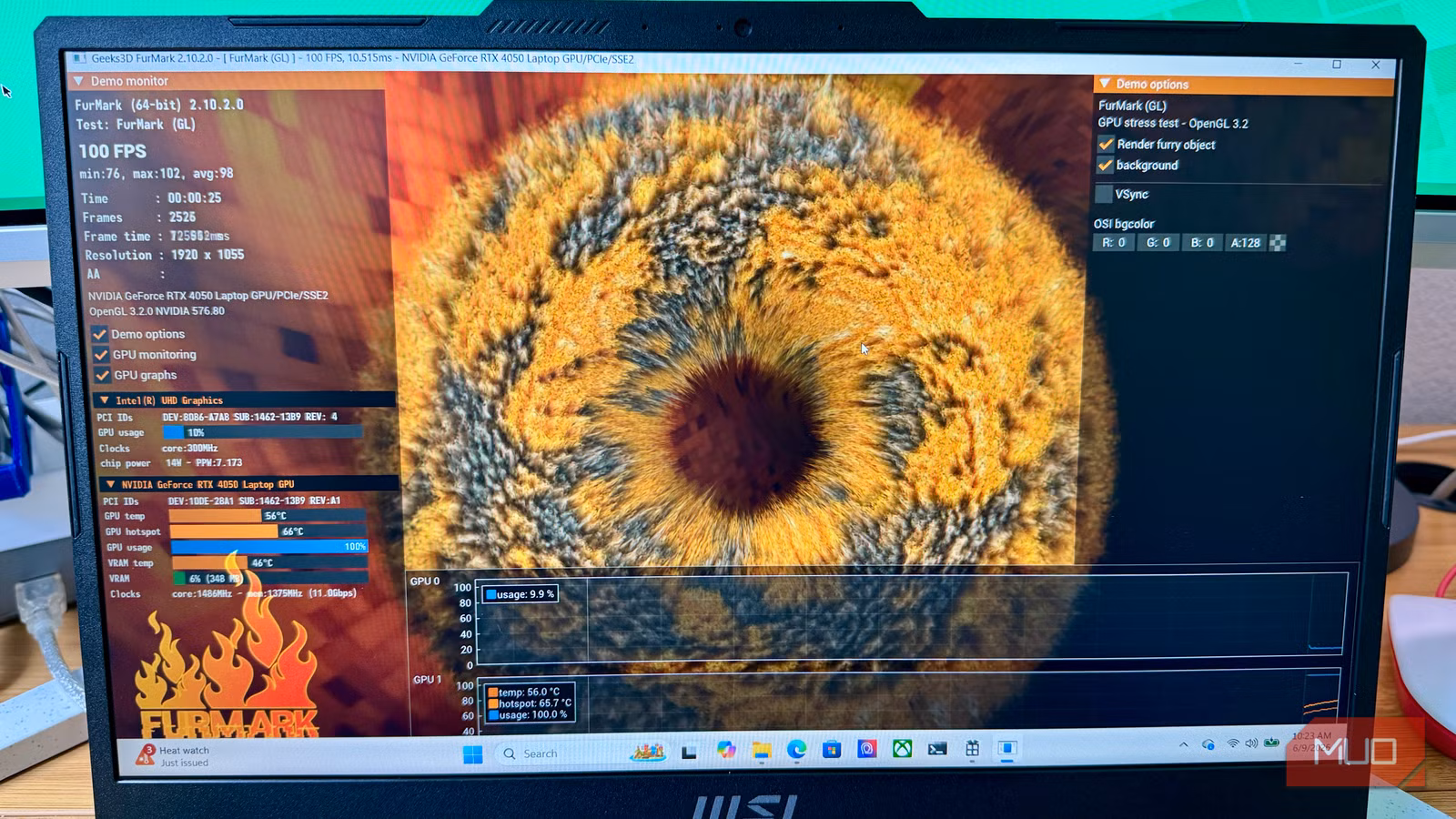Screen dimensions: 1456x819
Task: Open the OSI bgcolor color swatch
Action: pos(1278,243)
